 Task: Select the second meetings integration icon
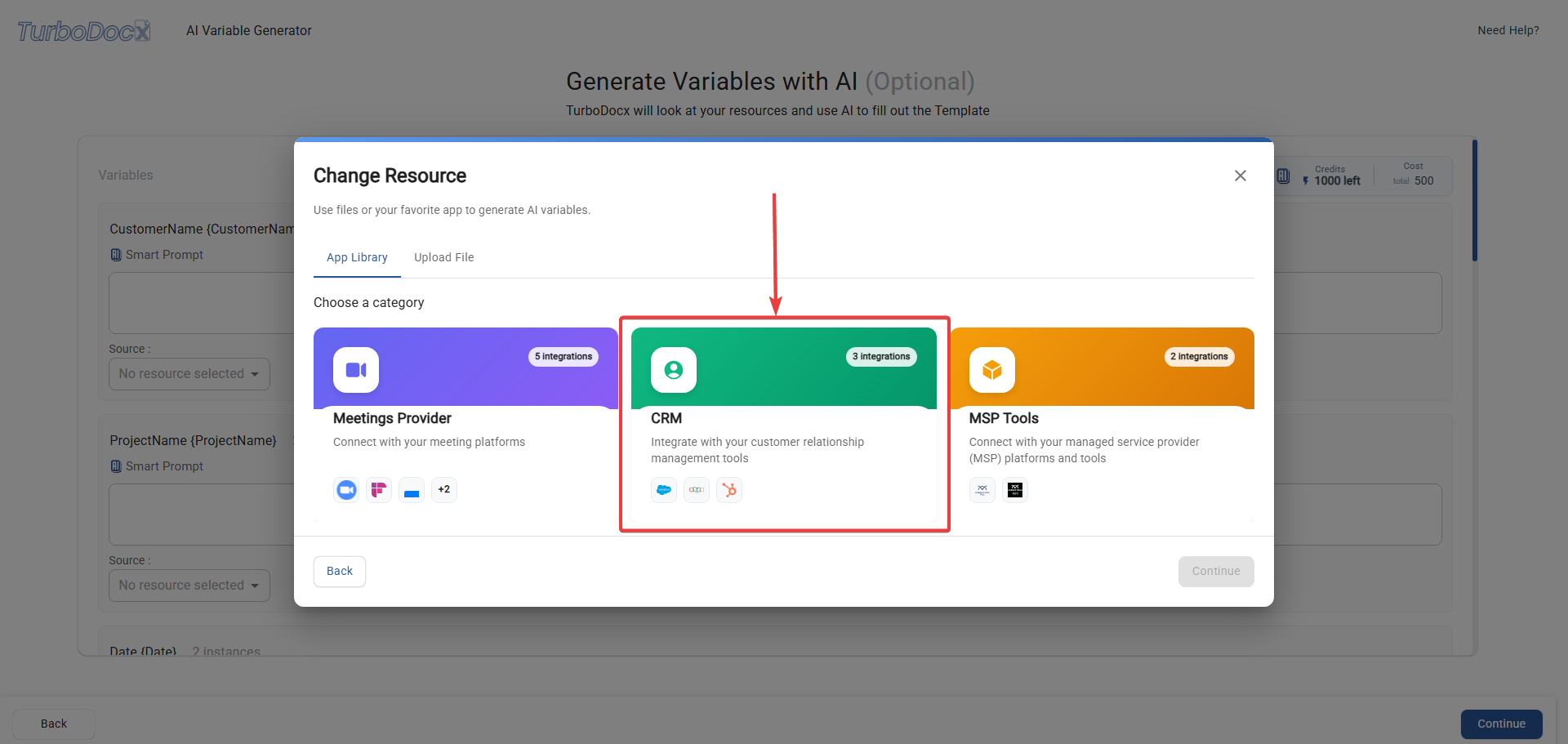[379, 490]
